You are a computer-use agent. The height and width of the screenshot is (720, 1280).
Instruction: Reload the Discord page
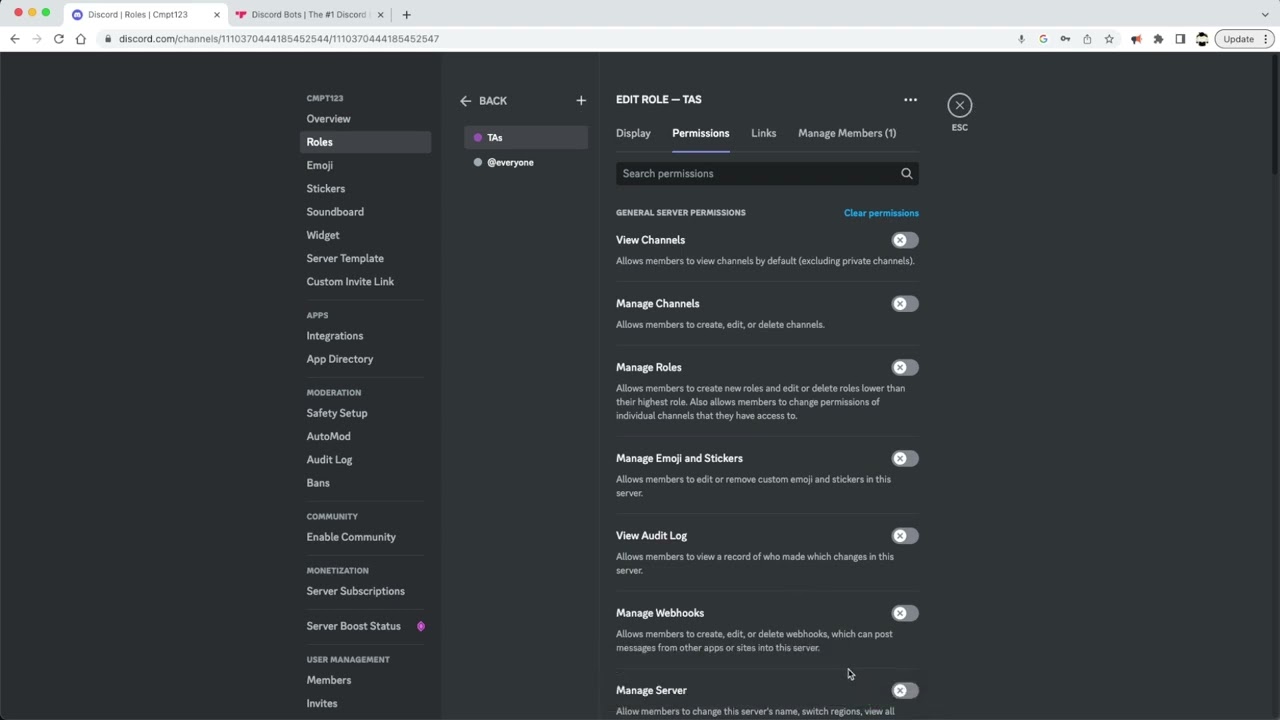(x=59, y=39)
